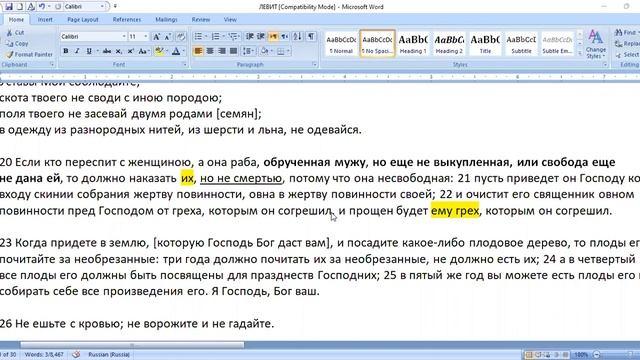Sort text alphabetically with the A-Z icon
The image size is (640, 360).
coord(298,37)
